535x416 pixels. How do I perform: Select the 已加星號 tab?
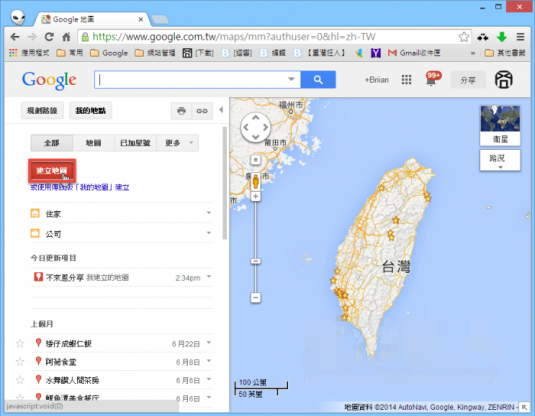point(135,143)
